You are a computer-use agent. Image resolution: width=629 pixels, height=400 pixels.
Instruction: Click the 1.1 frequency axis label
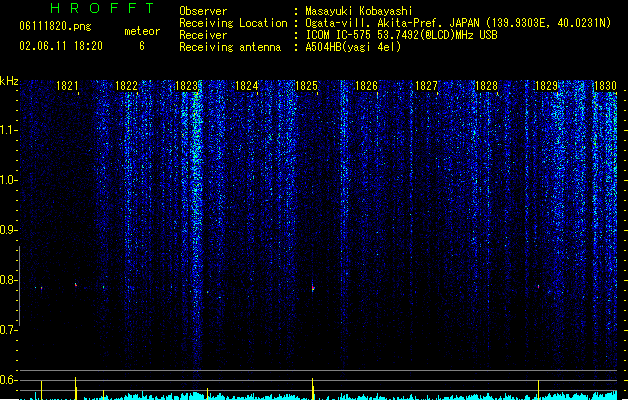pyautogui.click(x=8, y=130)
